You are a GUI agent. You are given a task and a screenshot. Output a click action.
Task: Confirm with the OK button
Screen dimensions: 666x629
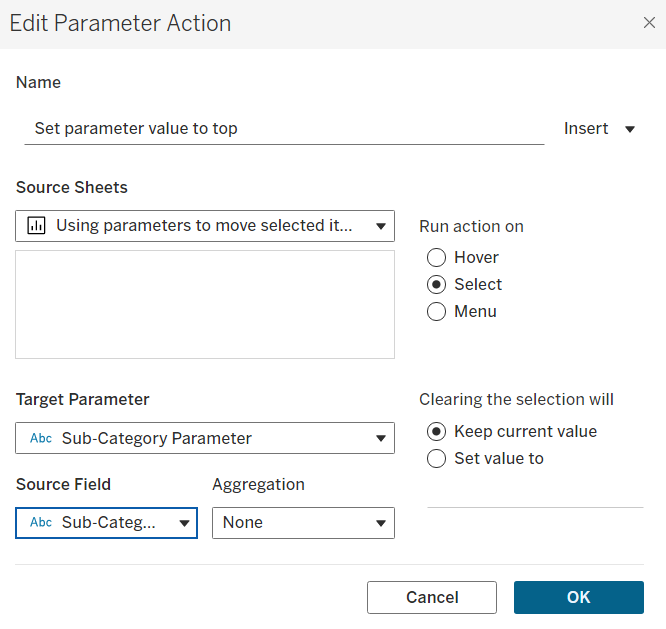point(578,597)
